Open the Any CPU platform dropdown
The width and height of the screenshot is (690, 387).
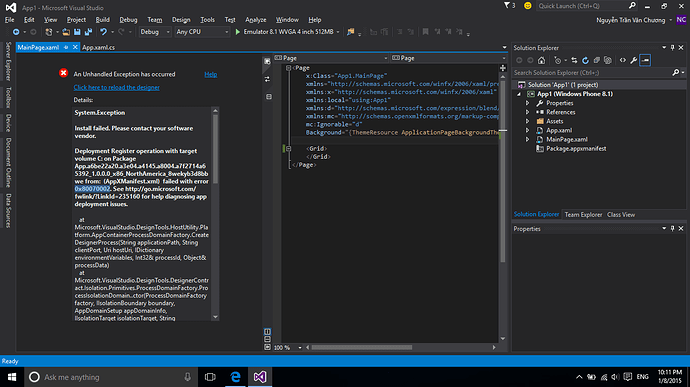[202, 32]
